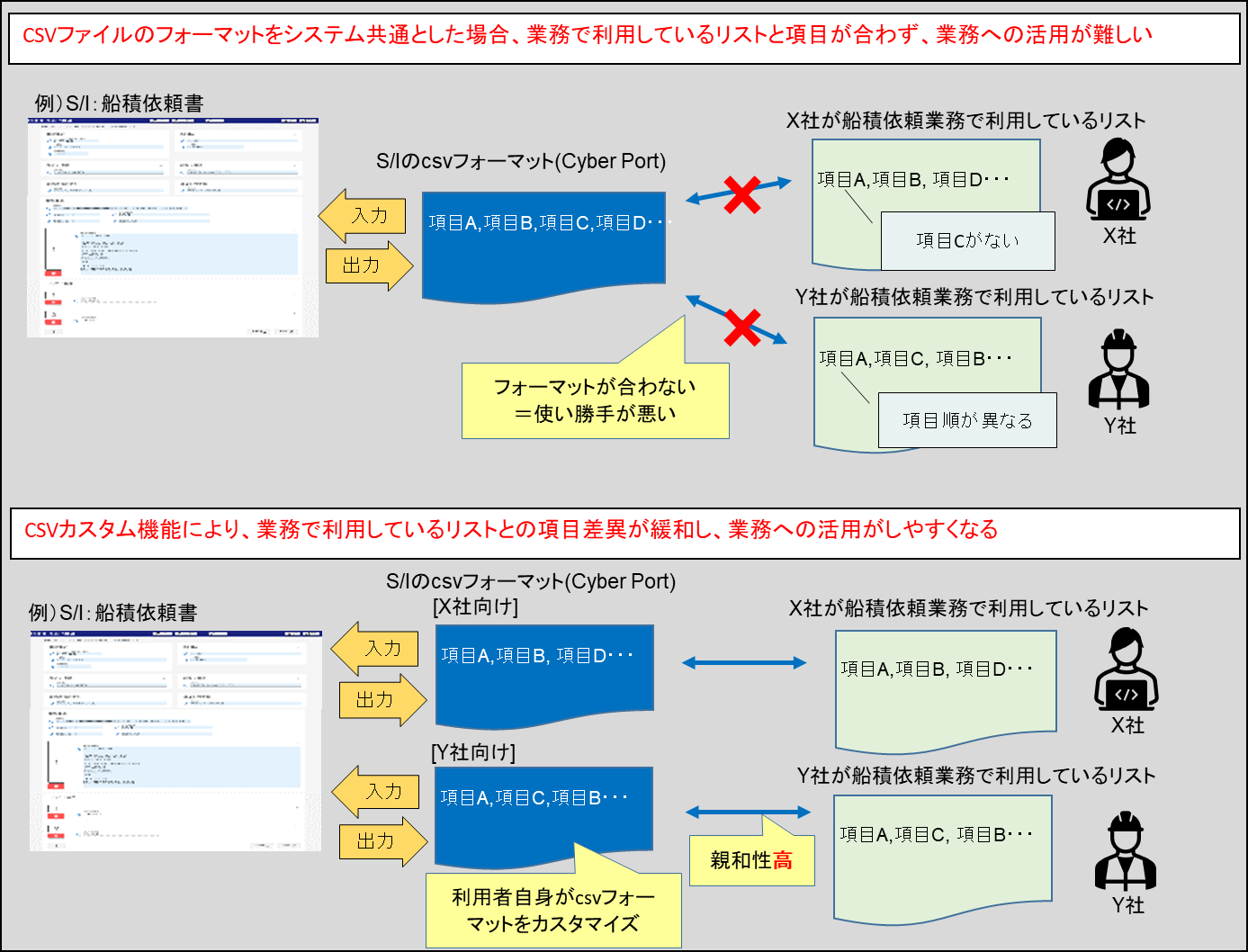Click the Y社 helmet worker icon near 親和性高
The height and width of the screenshot is (952, 1248).
[1126, 851]
